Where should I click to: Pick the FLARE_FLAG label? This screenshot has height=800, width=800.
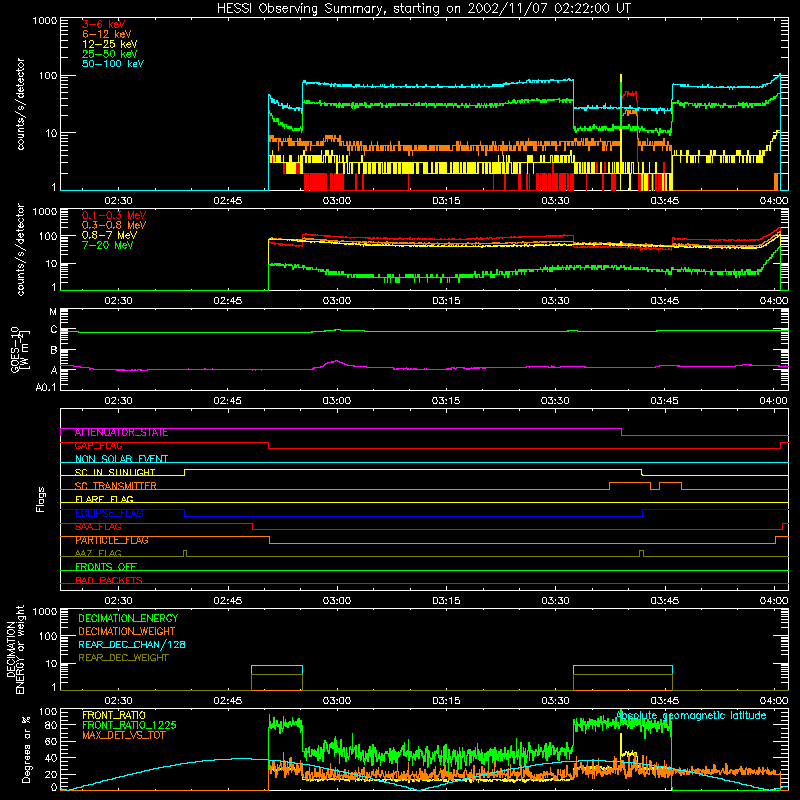click(x=104, y=499)
